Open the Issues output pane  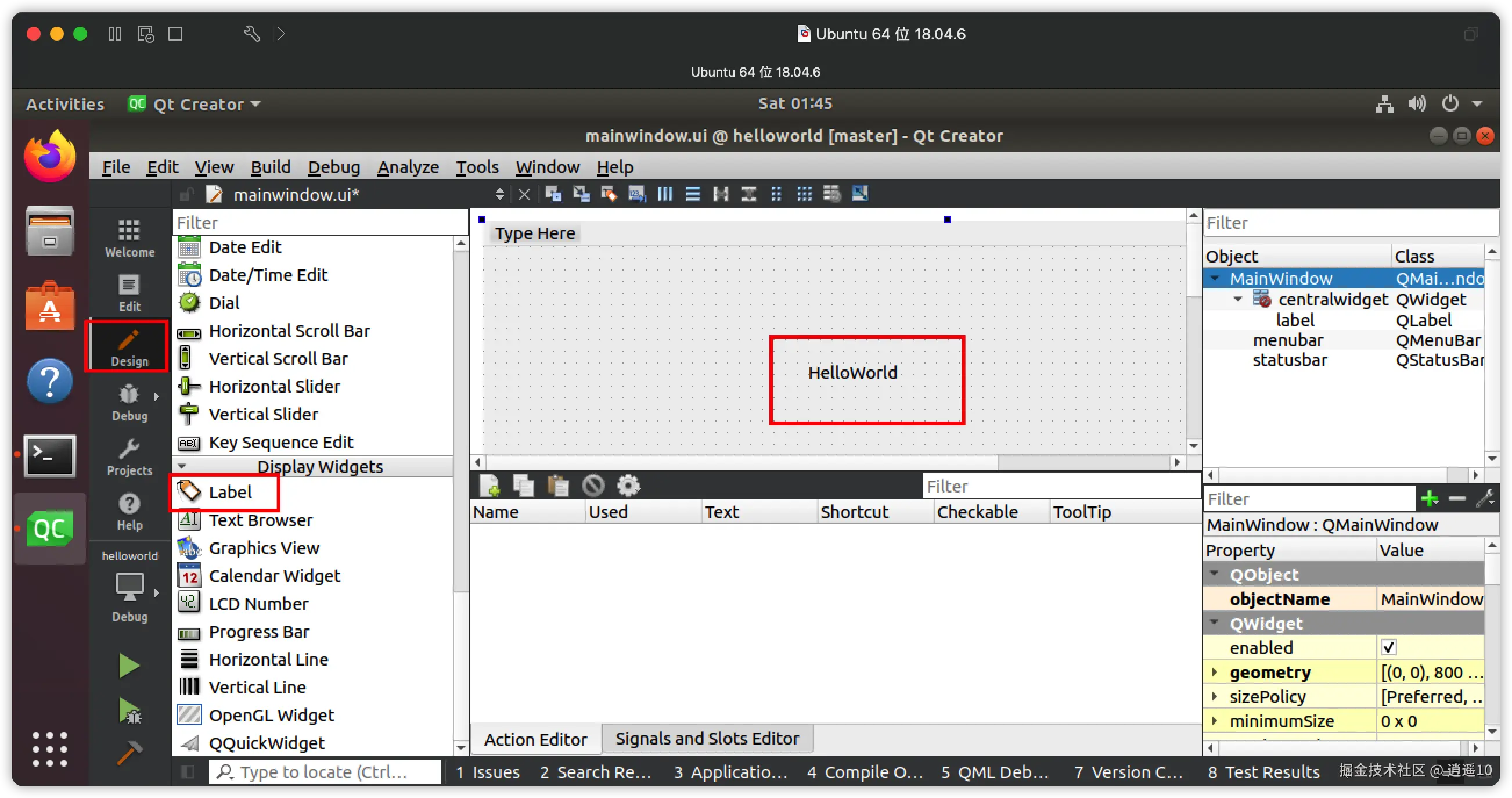point(488,772)
